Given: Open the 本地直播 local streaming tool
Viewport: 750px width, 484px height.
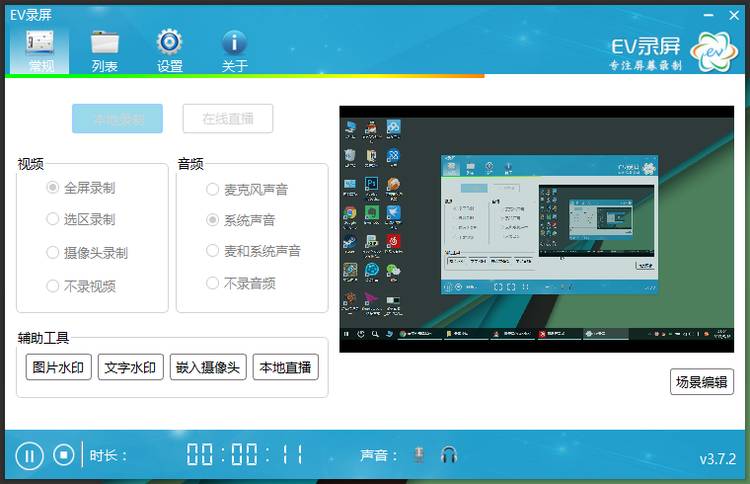Looking at the screenshot, I should [286, 367].
